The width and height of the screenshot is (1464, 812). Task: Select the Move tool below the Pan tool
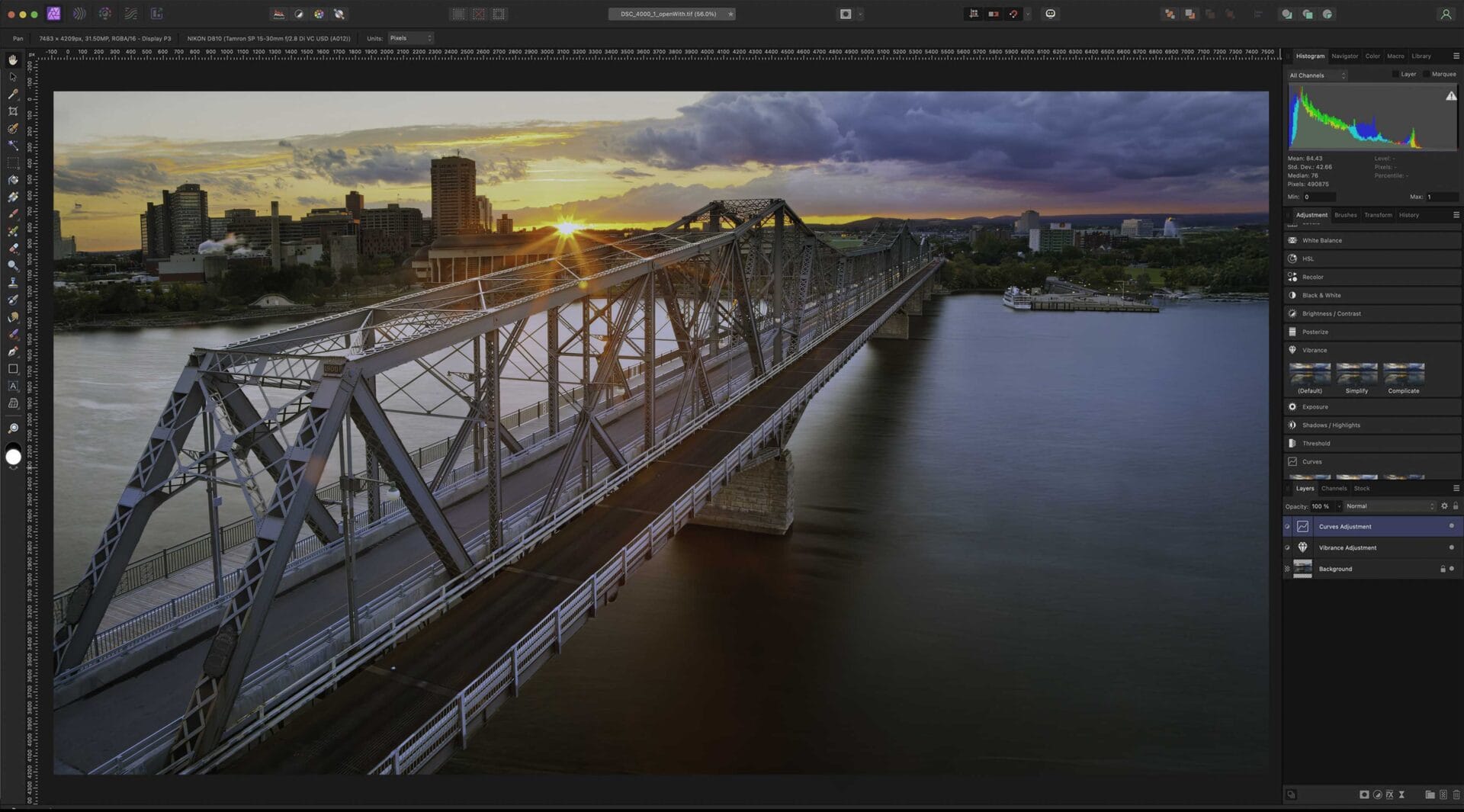tap(13, 77)
